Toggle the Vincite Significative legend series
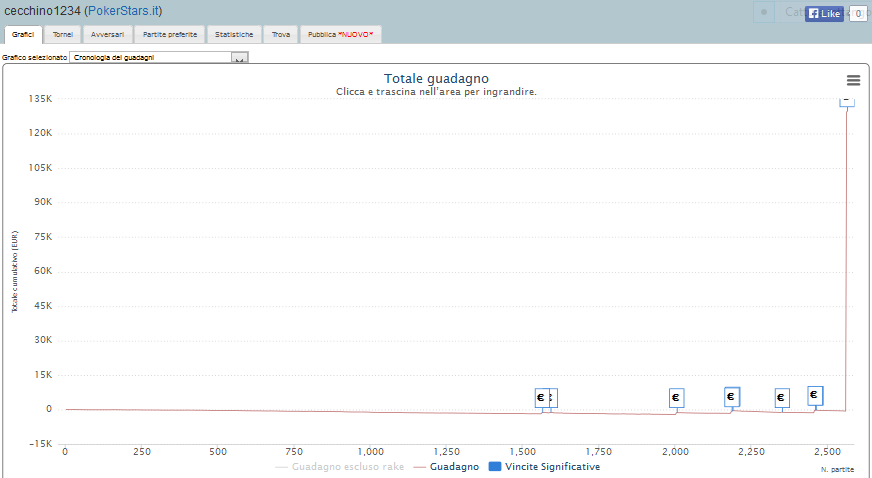The image size is (872, 478). point(544,467)
